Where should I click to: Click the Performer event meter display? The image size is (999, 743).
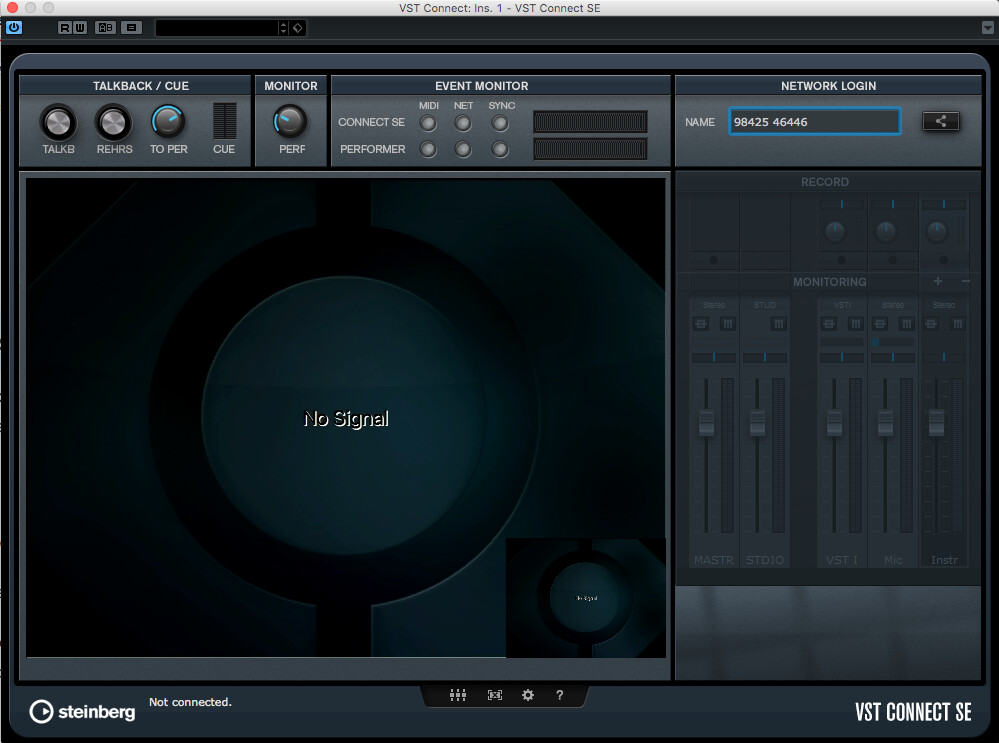[591, 149]
